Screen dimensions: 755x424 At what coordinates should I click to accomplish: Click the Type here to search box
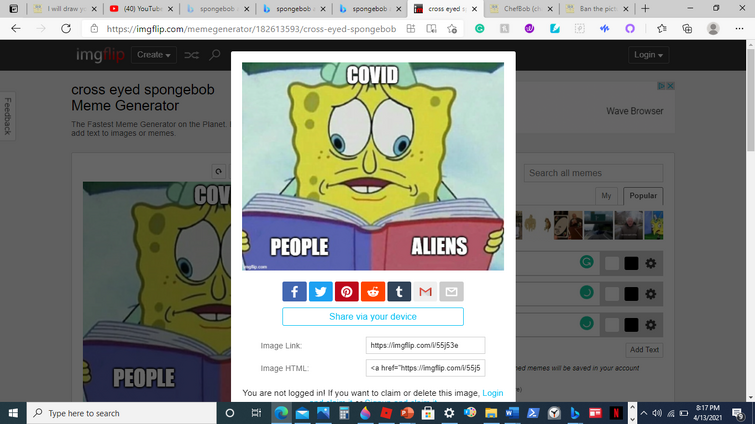pyautogui.click(x=121, y=413)
